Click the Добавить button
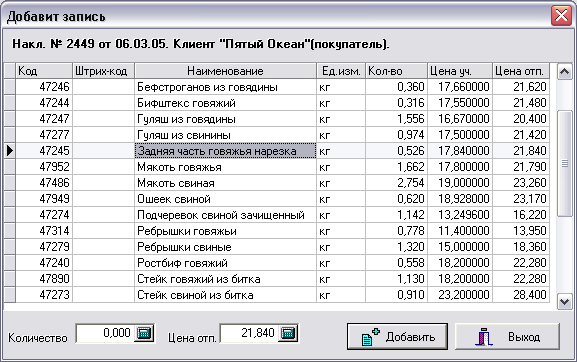Screen dimensions: 577x362 [x=397, y=336]
